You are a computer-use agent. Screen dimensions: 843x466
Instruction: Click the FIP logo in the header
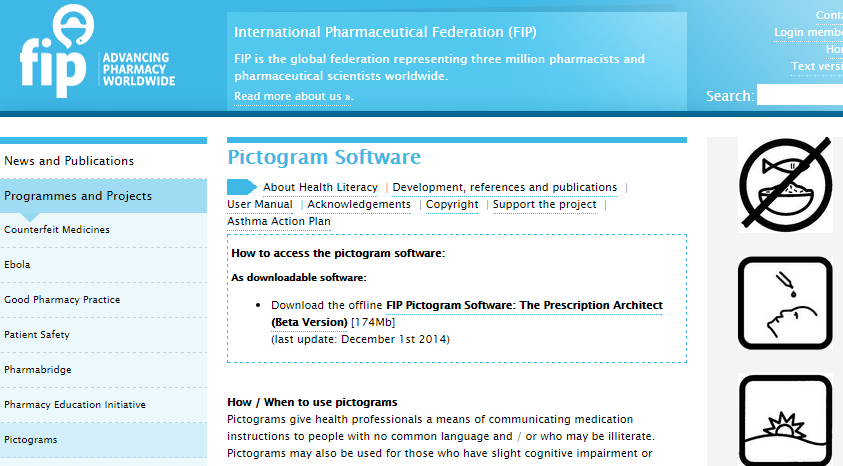click(97, 52)
